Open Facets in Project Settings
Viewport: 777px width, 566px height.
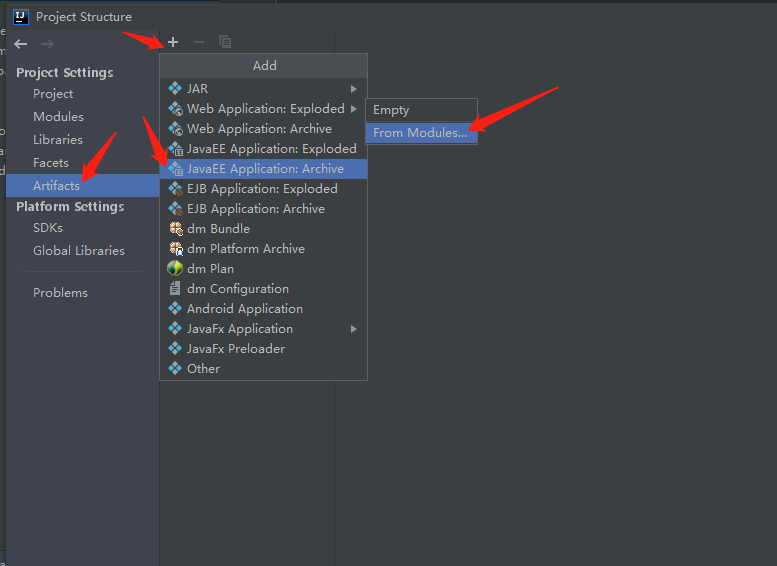pyautogui.click(x=82, y=163)
